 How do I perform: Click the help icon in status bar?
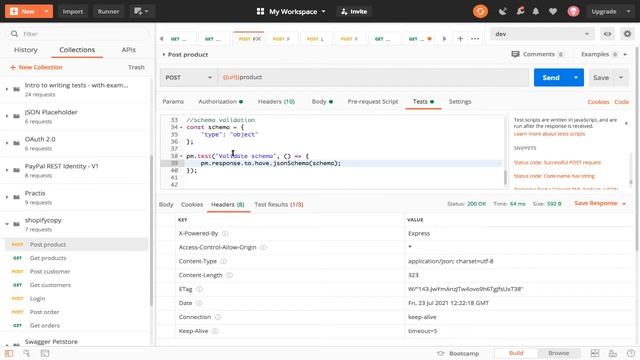click(631, 353)
